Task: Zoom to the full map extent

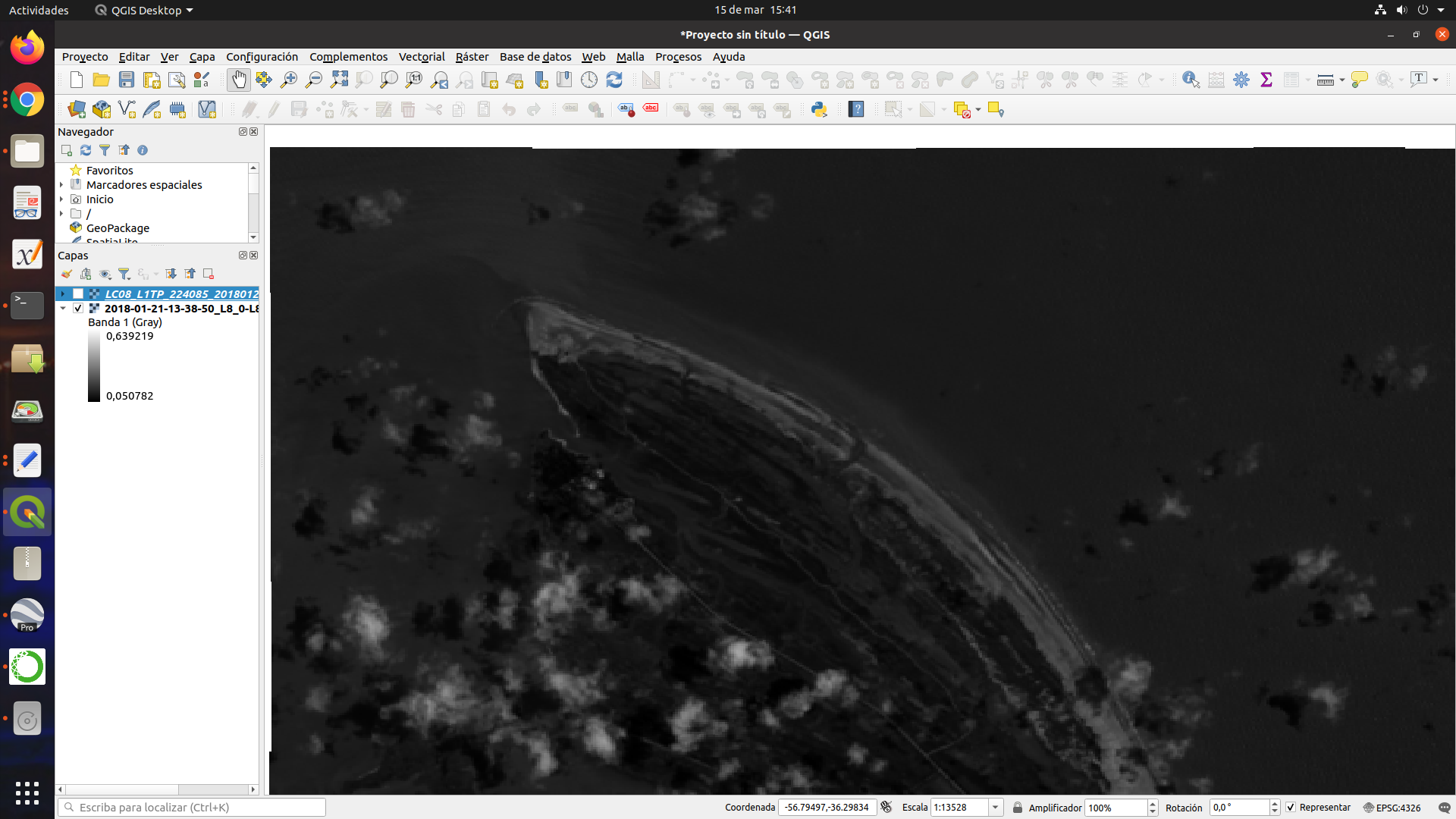Action: pos(339,80)
